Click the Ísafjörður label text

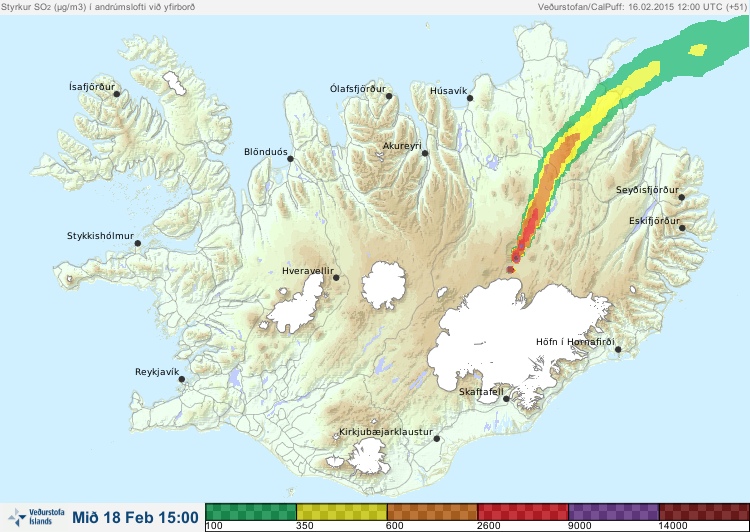click(92, 87)
